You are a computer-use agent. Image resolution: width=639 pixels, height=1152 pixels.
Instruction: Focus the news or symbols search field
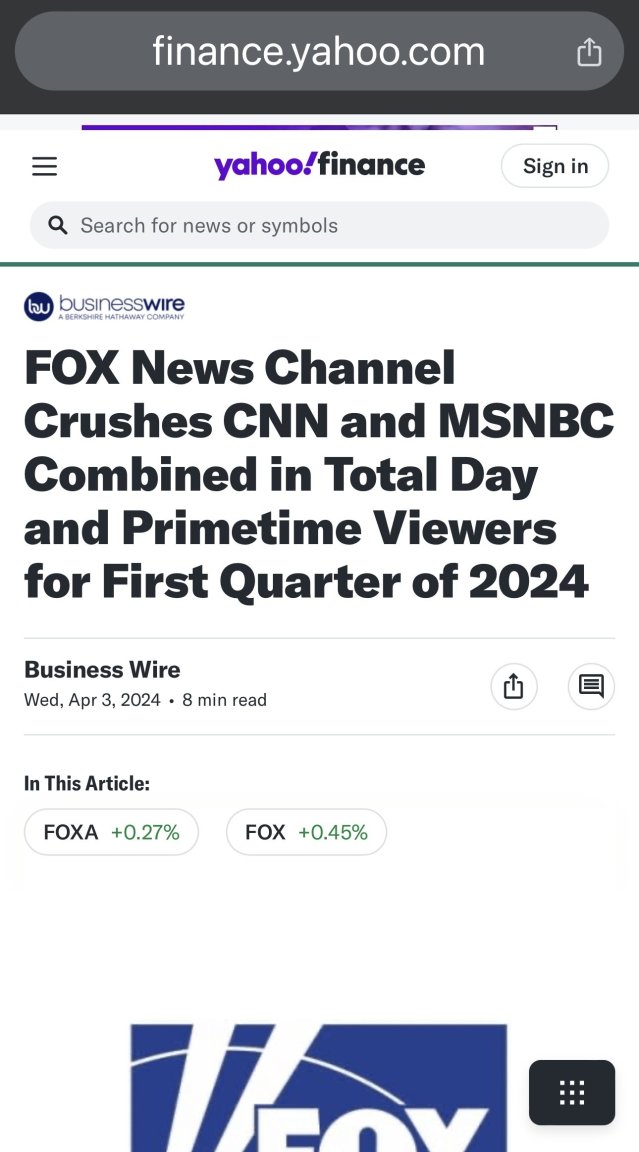coord(319,225)
